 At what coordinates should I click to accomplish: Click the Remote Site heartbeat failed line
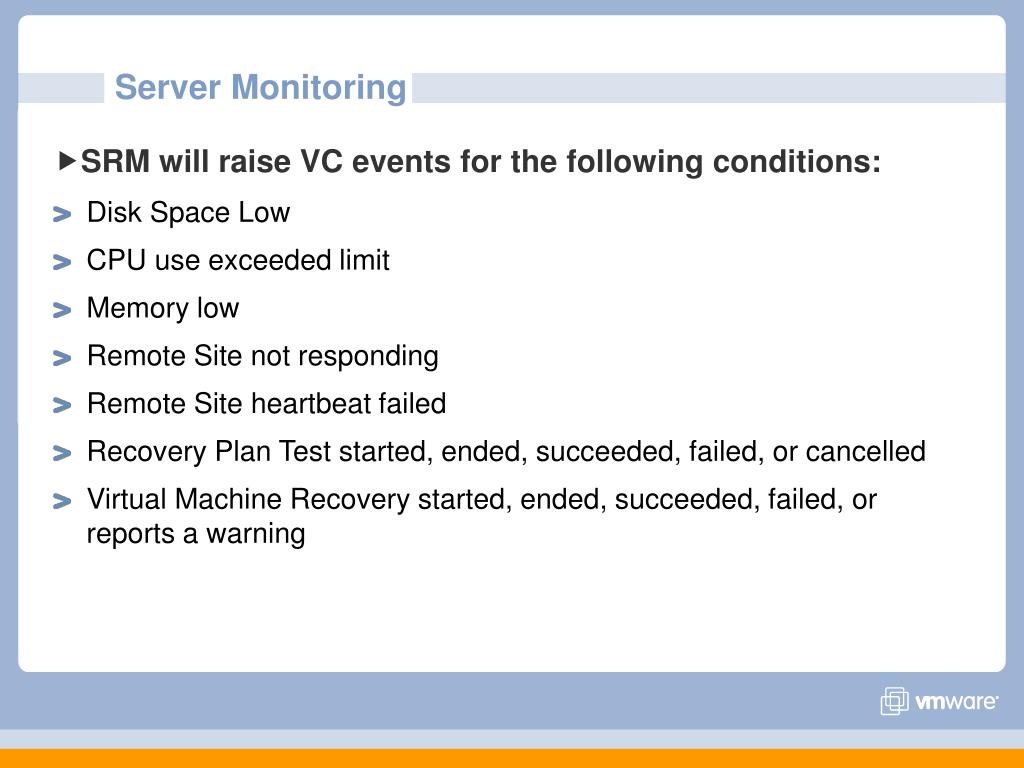pos(266,404)
